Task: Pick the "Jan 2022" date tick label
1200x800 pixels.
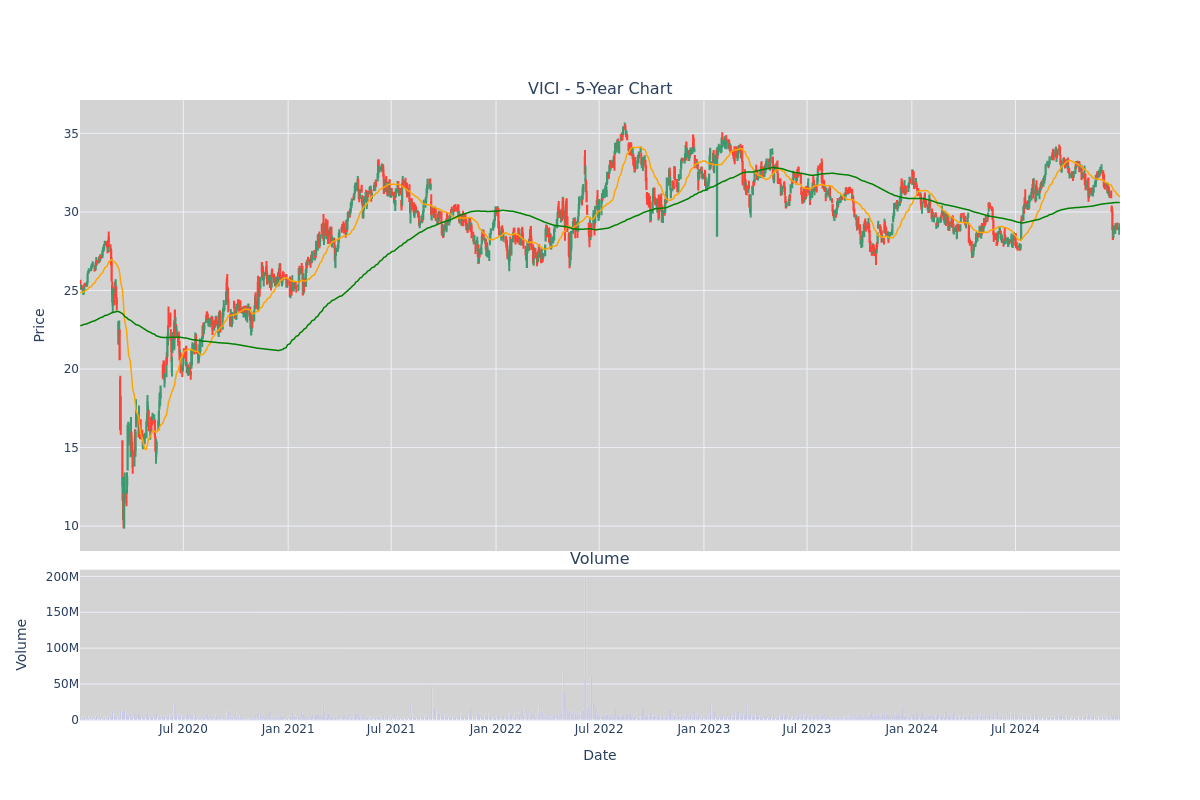Action: coord(496,729)
